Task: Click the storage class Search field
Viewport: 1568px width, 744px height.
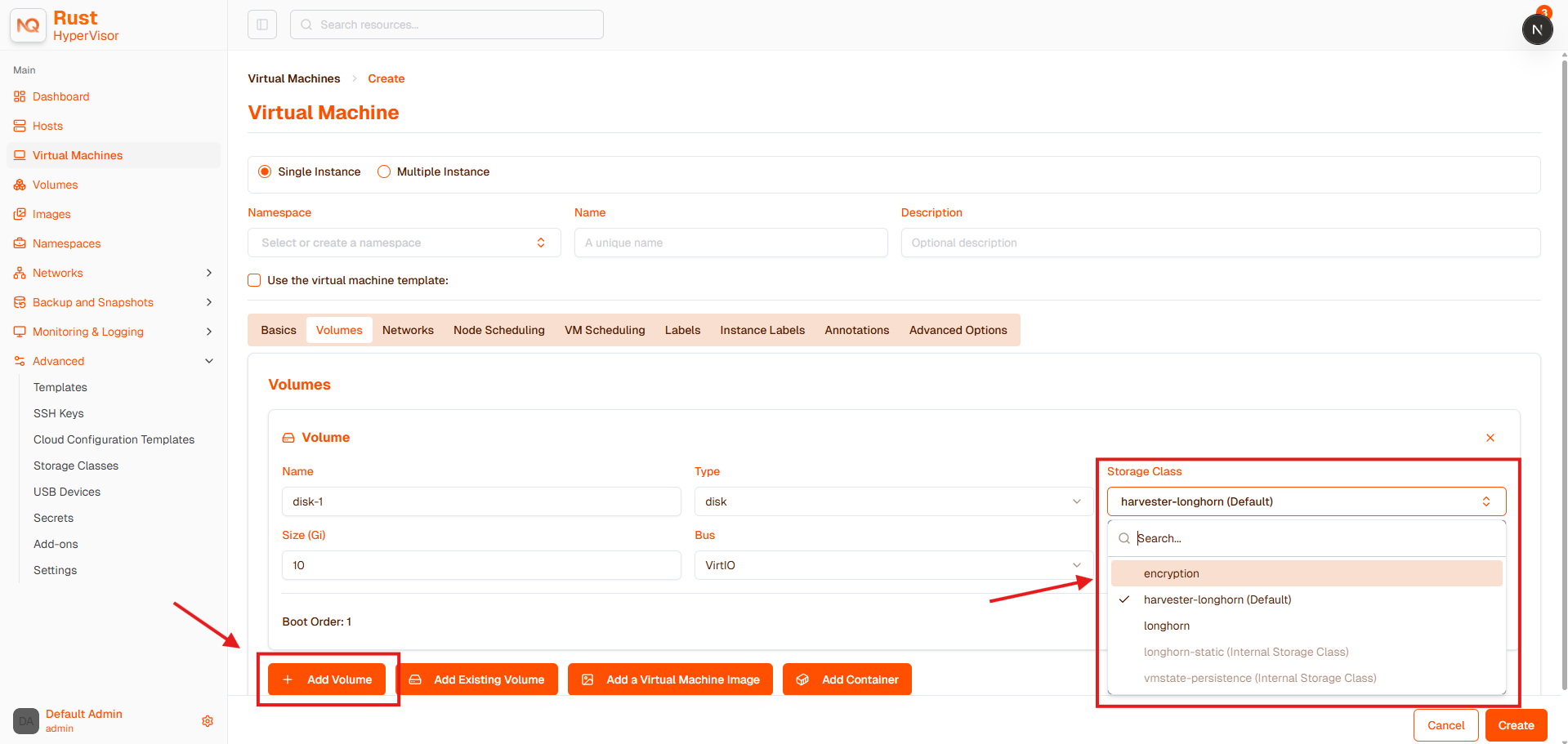Action: (x=1307, y=538)
